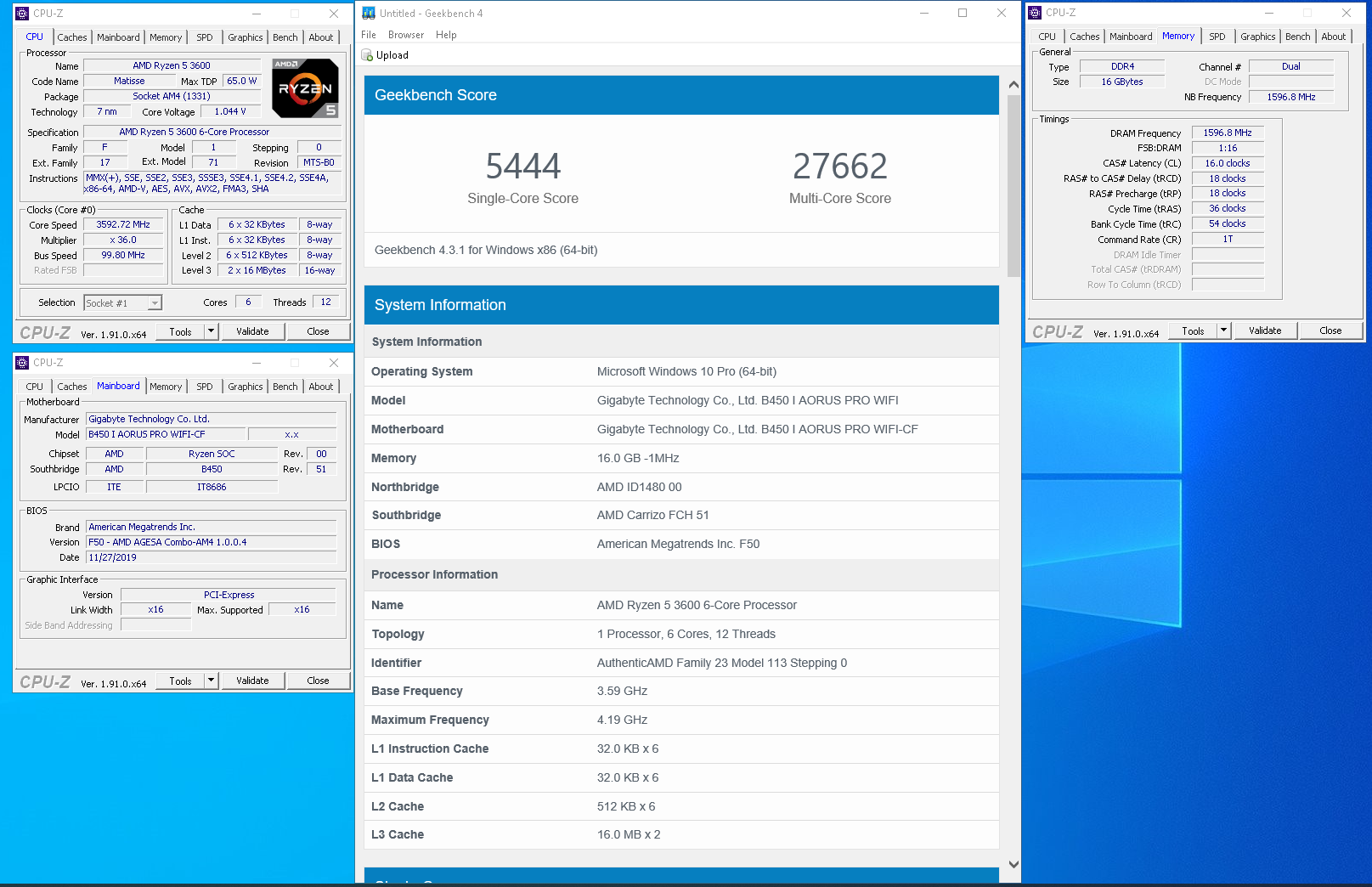Screen dimensions: 1372x887
Task: Click the B450 I AORUS PRO WIFI-CF model field
Action: (166, 434)
